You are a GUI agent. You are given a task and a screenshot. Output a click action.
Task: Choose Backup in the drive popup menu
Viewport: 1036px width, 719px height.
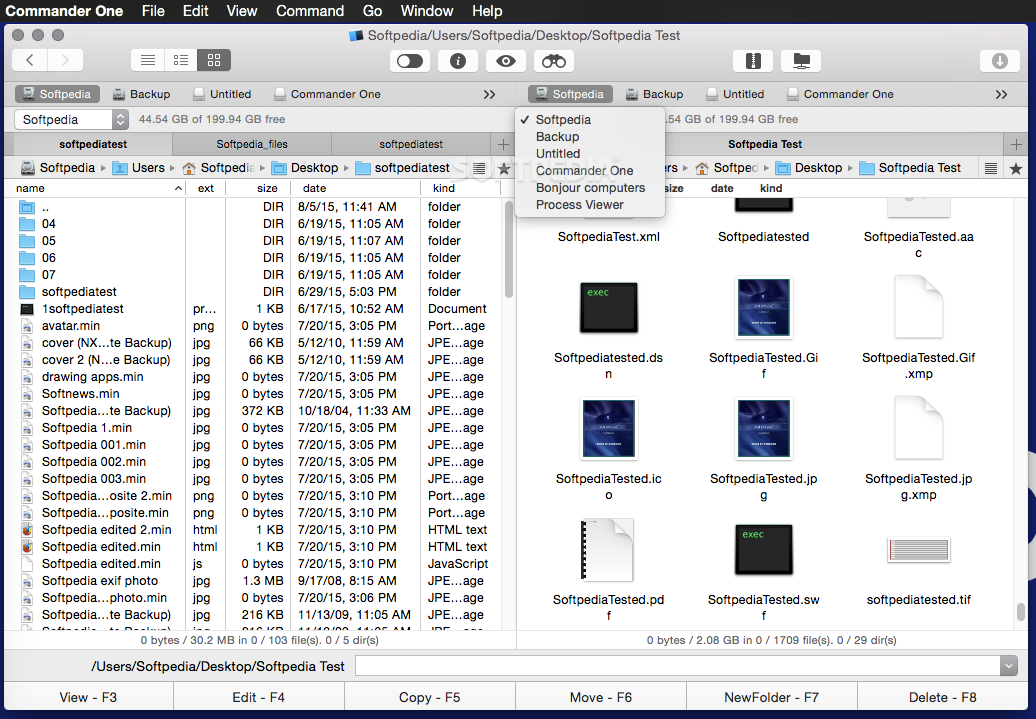pos(589,137)
